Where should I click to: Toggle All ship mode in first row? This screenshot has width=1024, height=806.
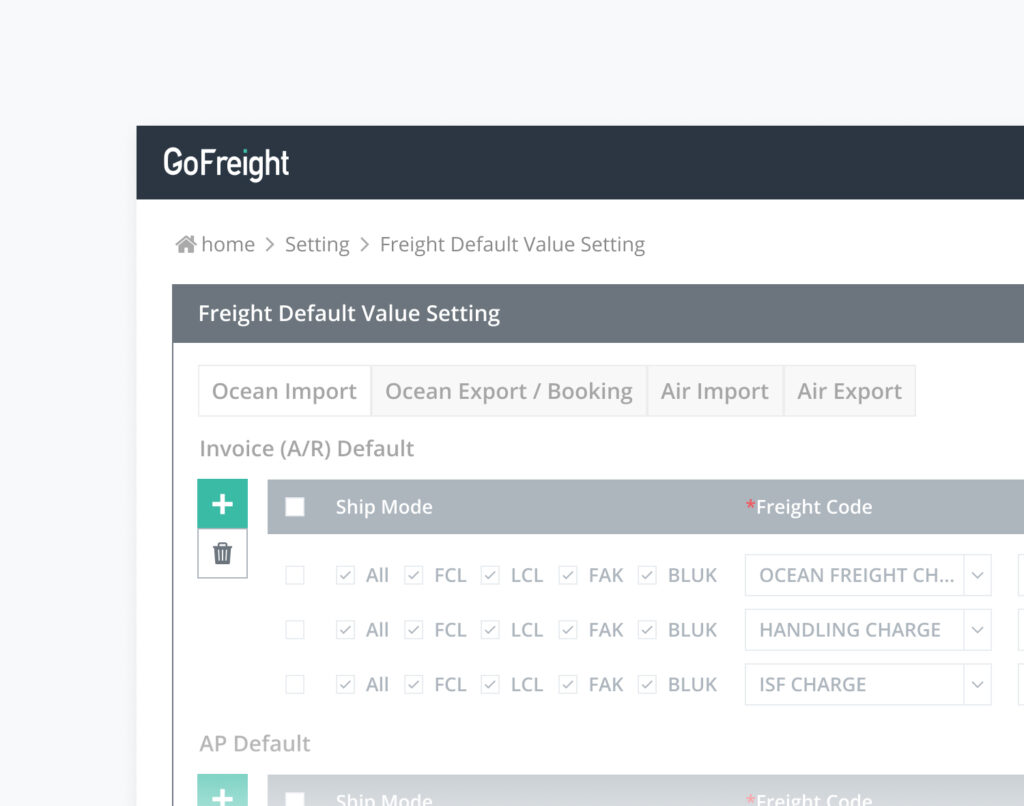(x=345, y=575)
